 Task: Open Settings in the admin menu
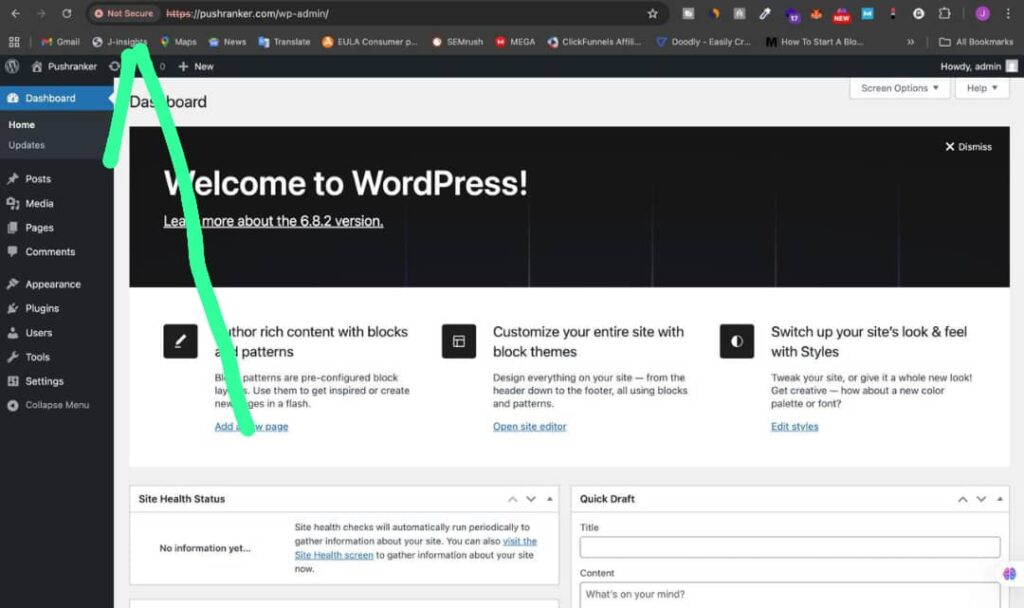44,381
